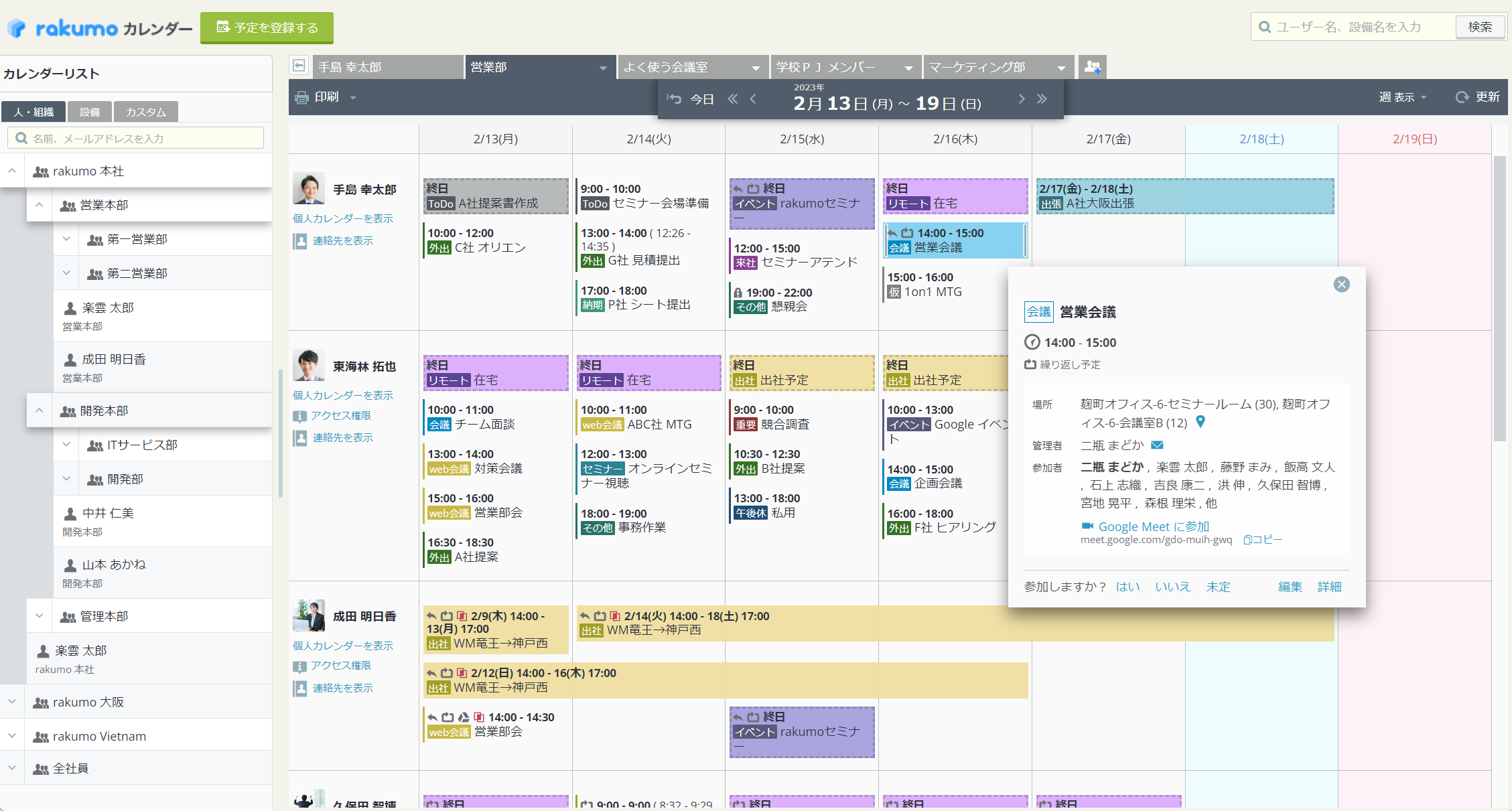
Task: Select the 学校ＰＪ メンバー tab
Action: tap(845, 67)
